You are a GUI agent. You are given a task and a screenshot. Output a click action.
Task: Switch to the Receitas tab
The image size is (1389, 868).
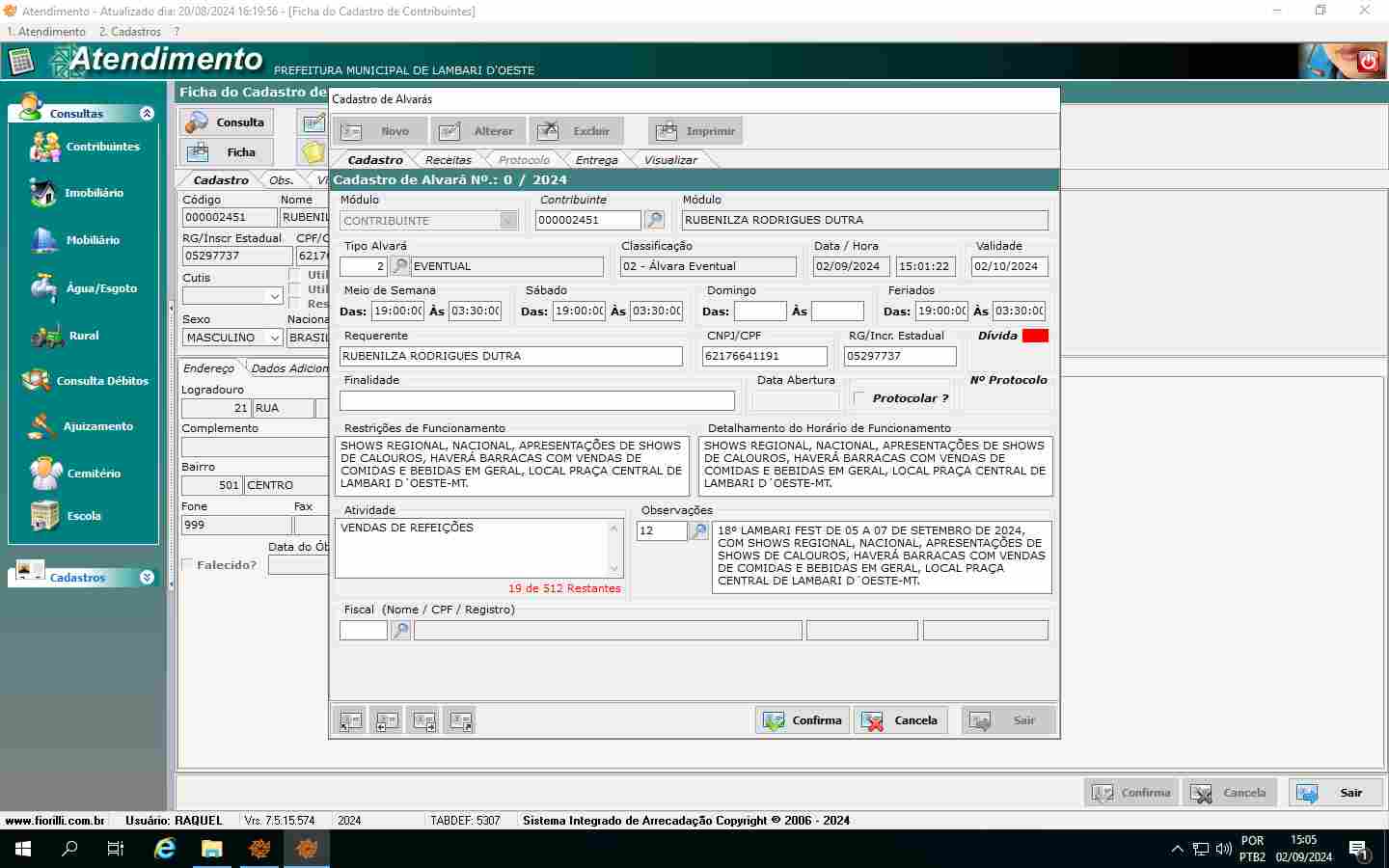coord(448,160)
